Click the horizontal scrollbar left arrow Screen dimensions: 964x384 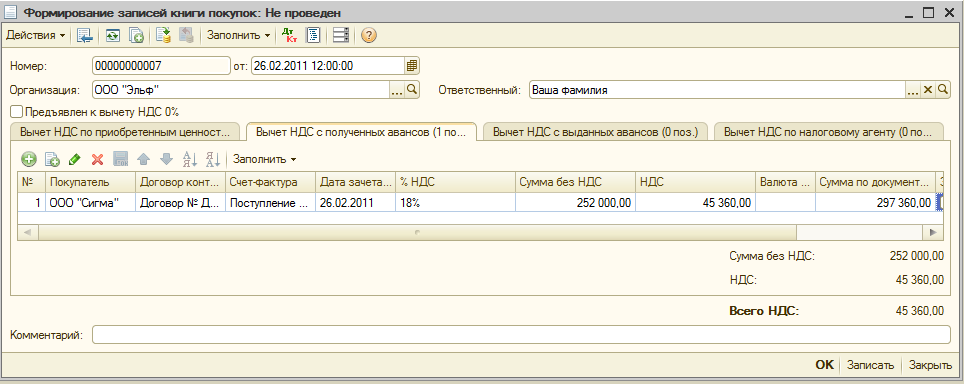point(28,232)
